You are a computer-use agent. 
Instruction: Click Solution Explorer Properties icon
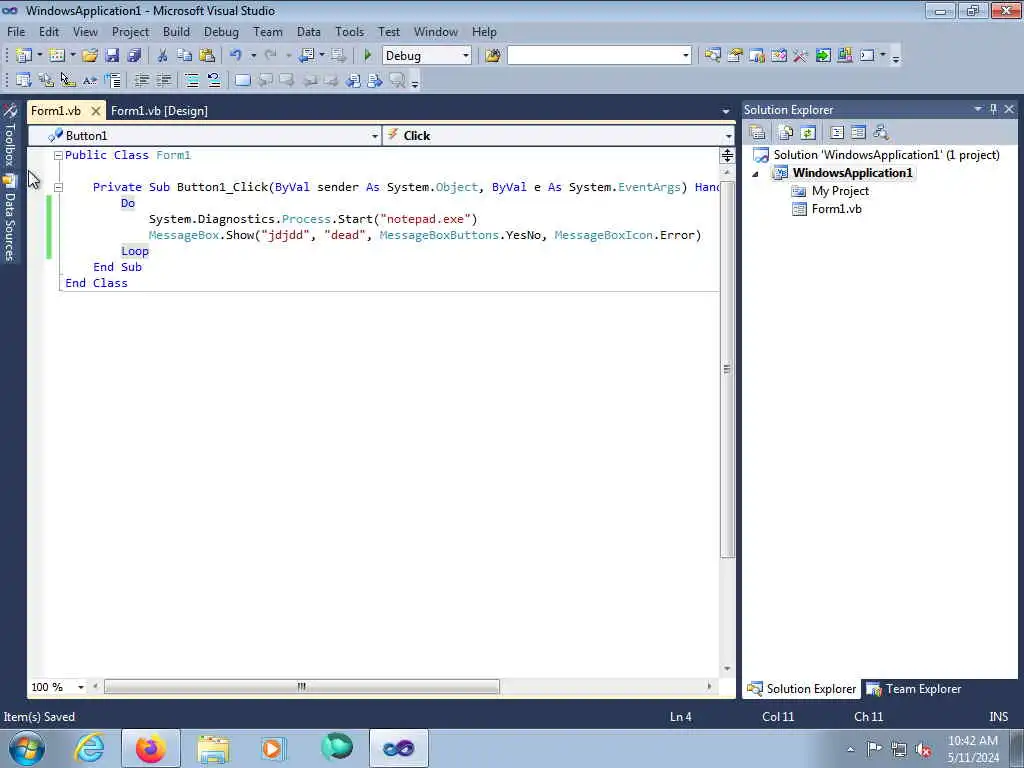pos(758,133)
